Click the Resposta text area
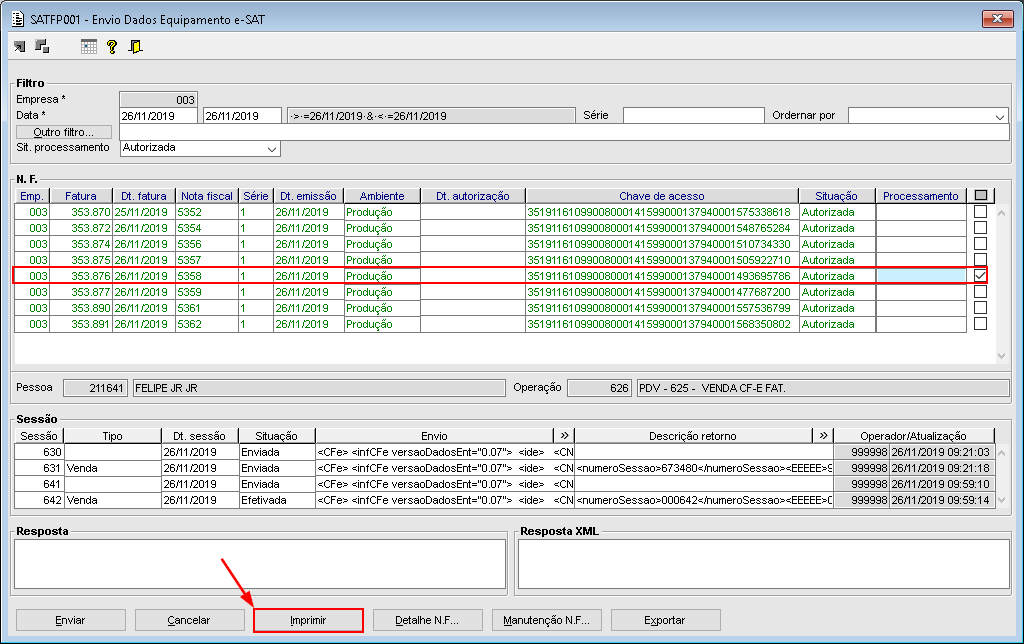 coord(260,564)
